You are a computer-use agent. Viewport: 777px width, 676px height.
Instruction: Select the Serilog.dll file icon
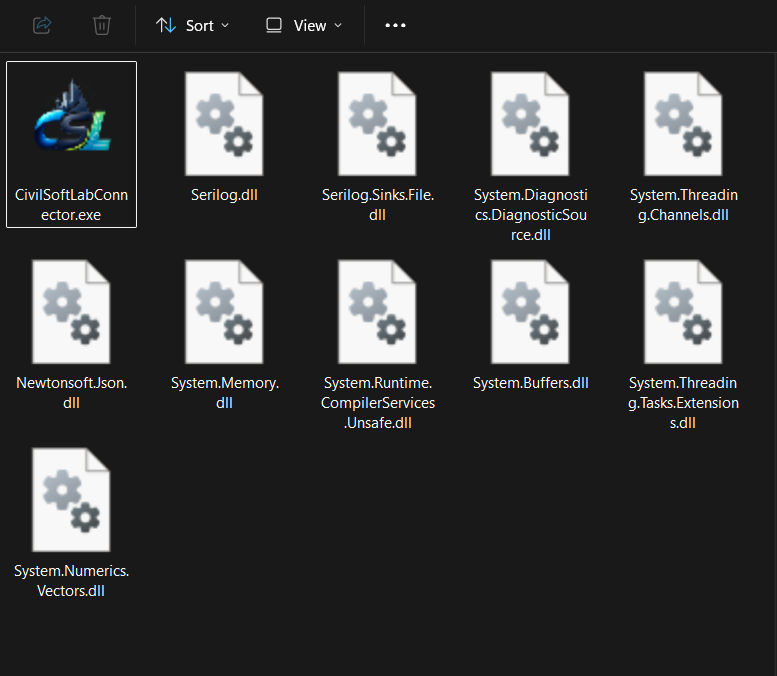click(x=224, y=123)
